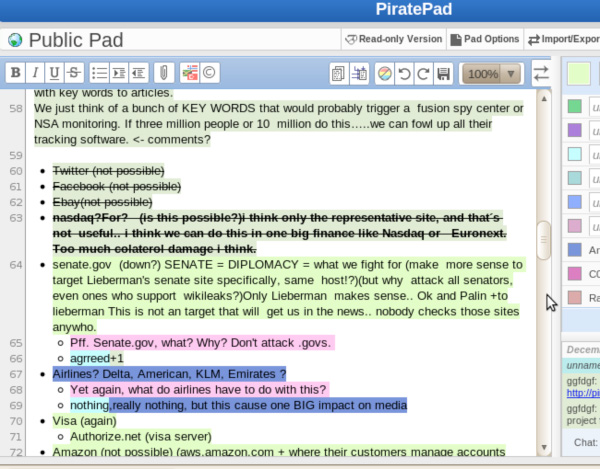The width and height of the screenshot is (600, 469).
Task: Clear authorship colors with rainbow icon
Action: 385,73
